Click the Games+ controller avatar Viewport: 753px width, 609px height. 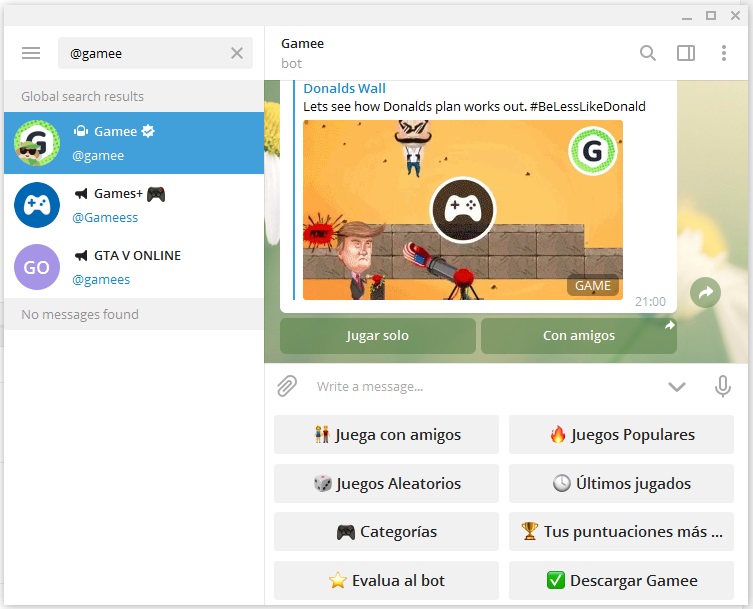(x=37, y=205)
